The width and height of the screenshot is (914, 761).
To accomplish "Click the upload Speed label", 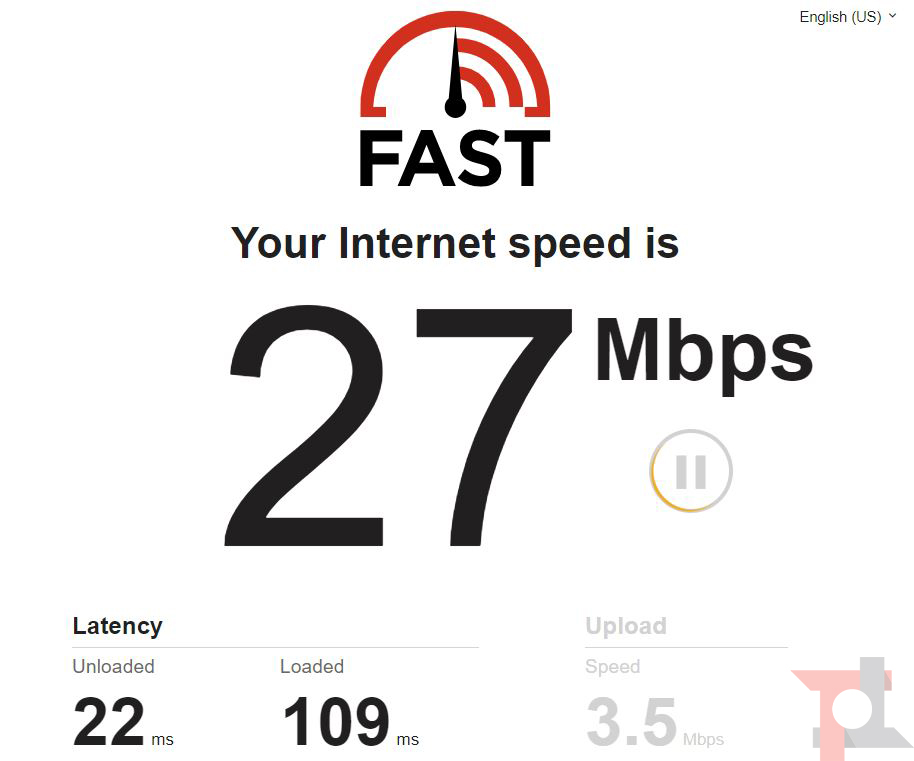I will 613,666.
